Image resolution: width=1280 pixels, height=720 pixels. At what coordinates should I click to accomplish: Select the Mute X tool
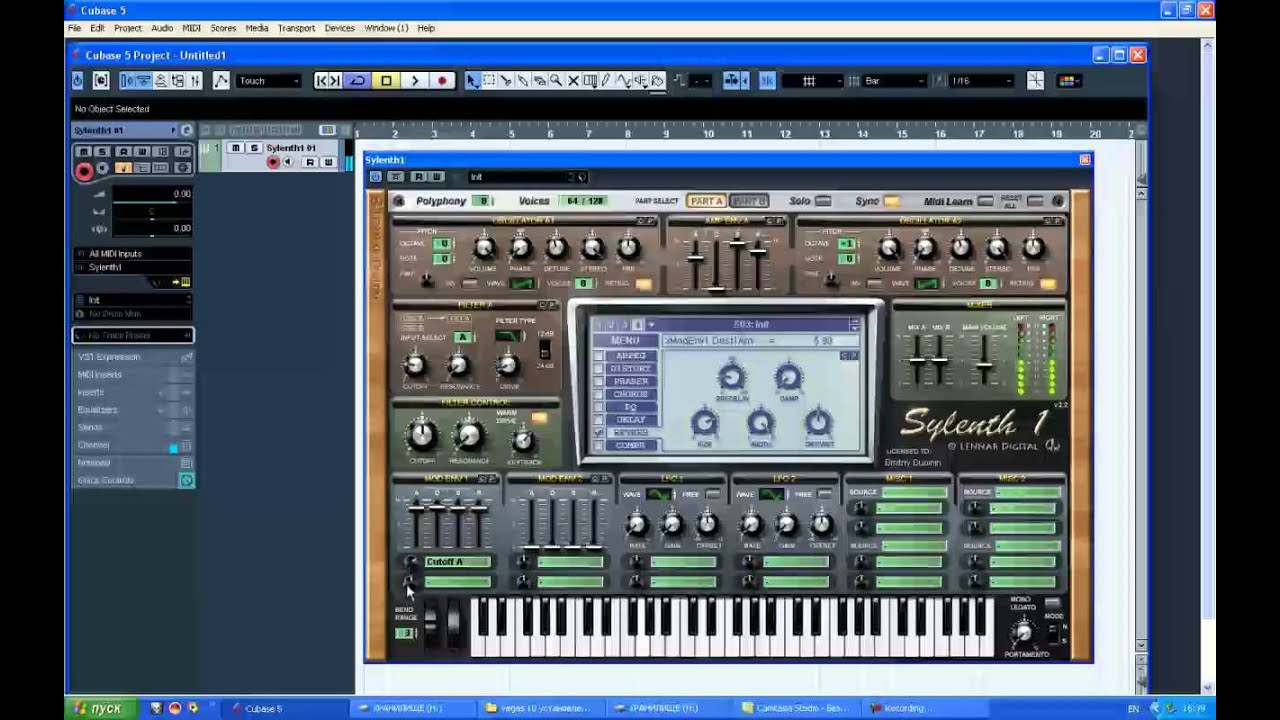pos(573,81)
